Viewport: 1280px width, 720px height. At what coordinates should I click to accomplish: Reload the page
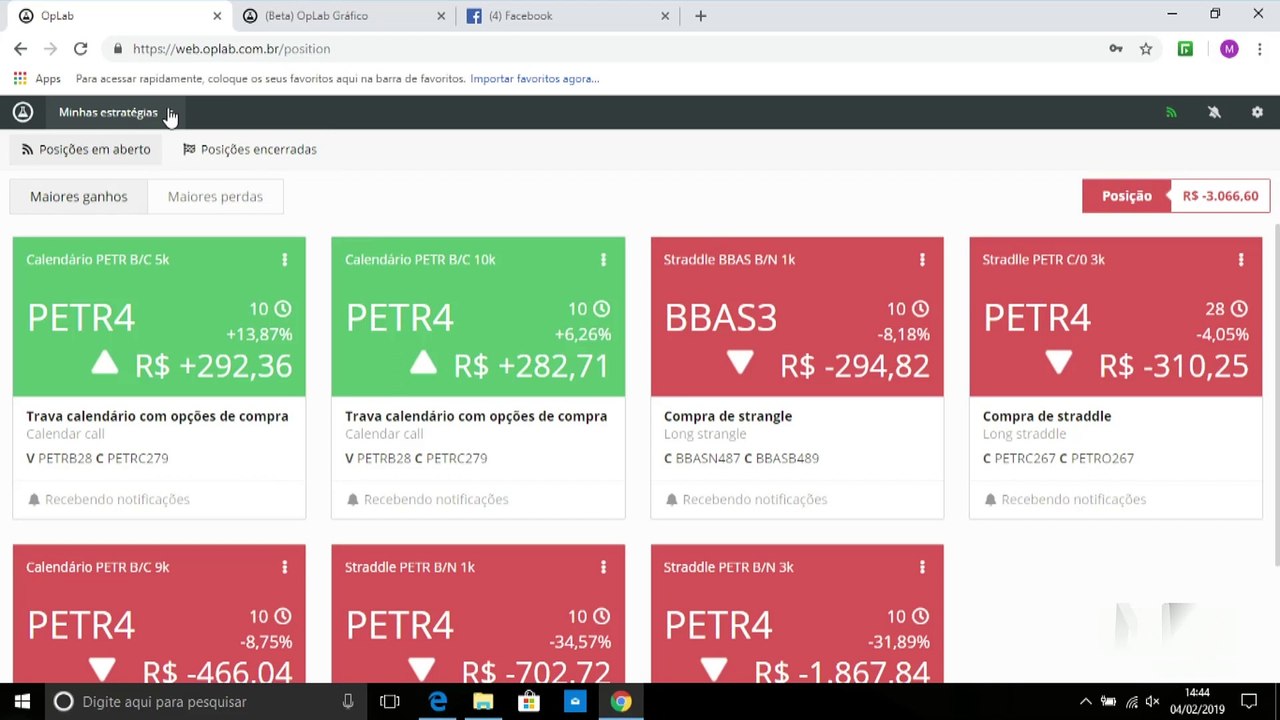(x=80, y=48)
